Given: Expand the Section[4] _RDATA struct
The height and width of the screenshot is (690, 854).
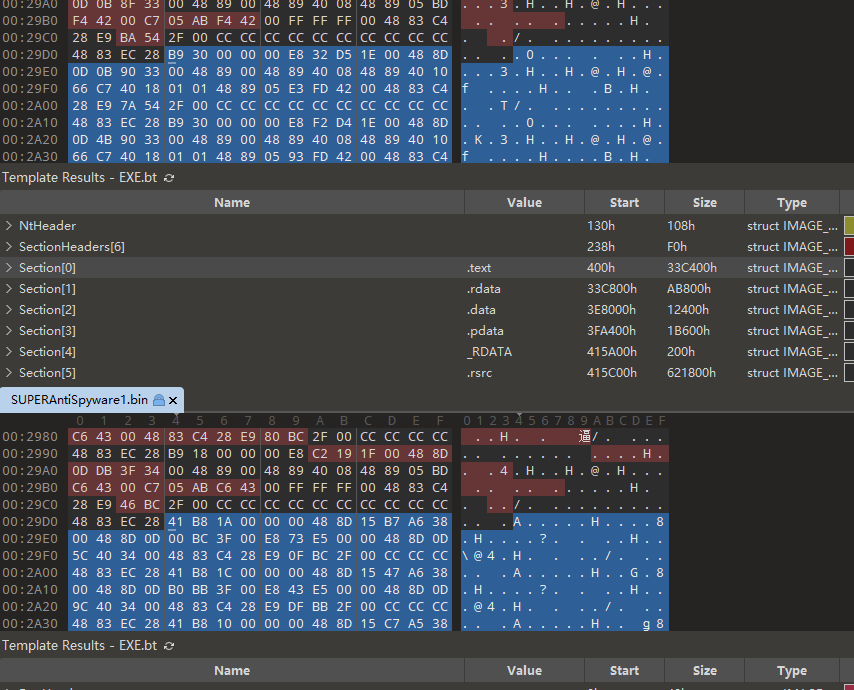Looking at the screenshot, I should coord(9,352).
